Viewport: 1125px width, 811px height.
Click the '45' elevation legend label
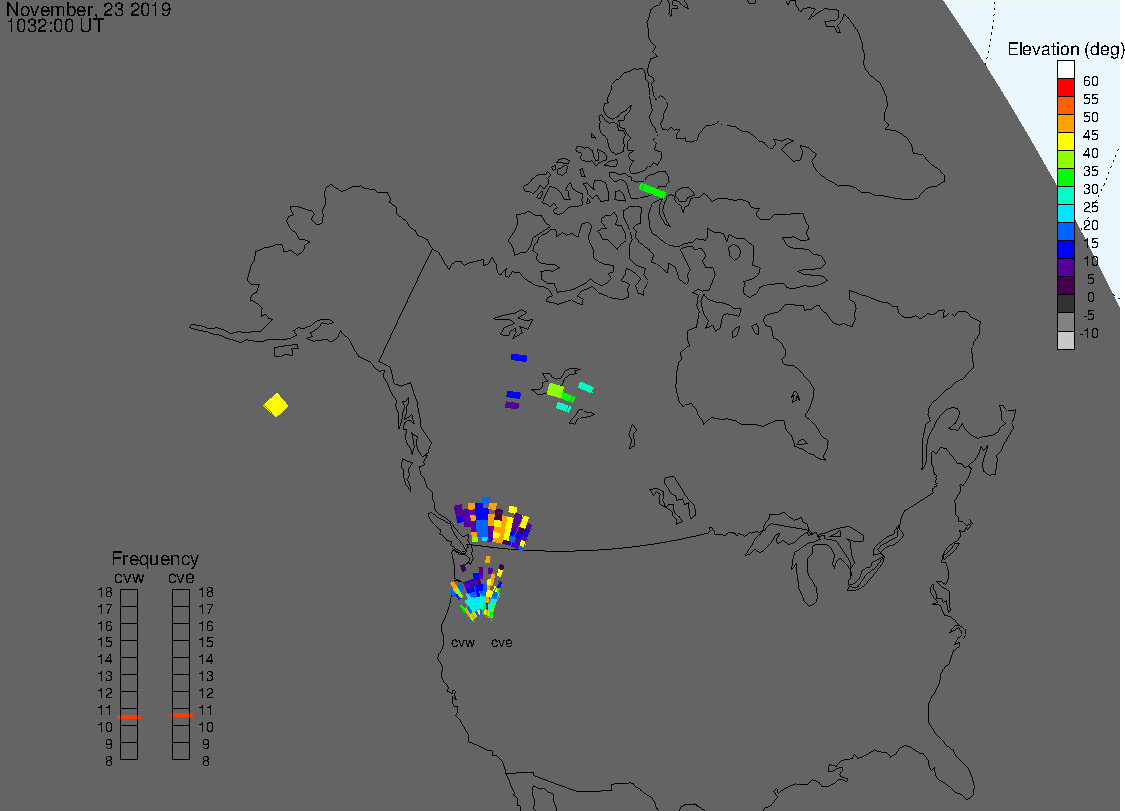[x=1091, y=135]
